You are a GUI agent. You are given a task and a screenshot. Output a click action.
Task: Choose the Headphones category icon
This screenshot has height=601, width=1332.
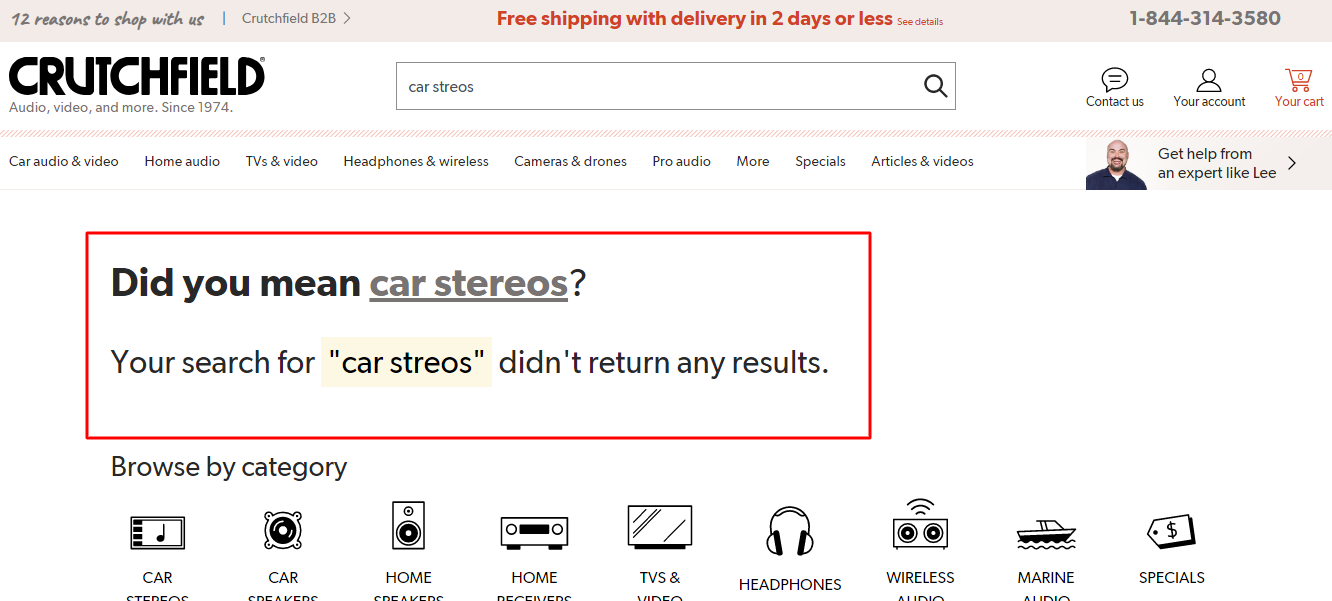pyautogui.click(x=790, y=531)
